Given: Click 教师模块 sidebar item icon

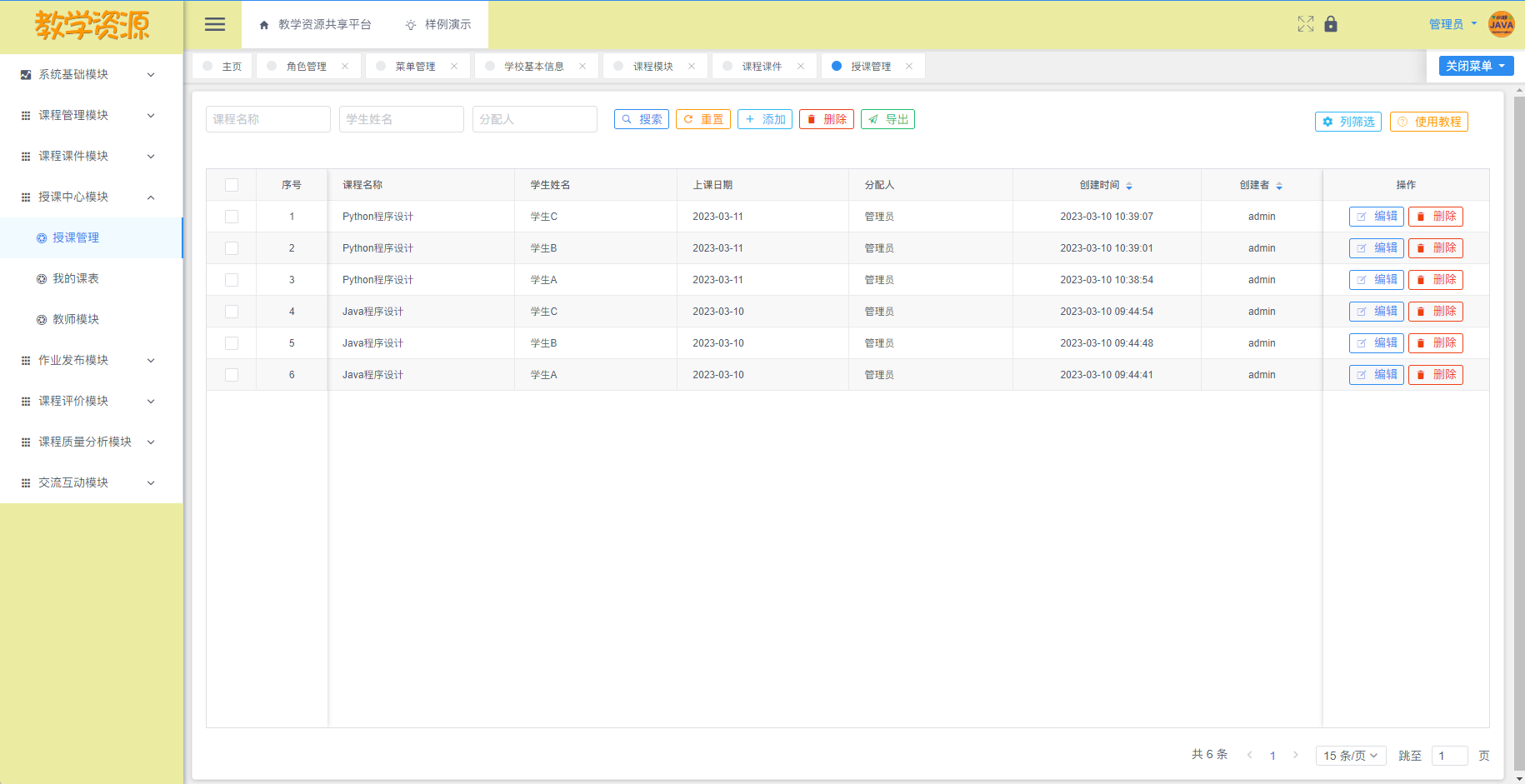Looking at the screenshot, I should pos(42,320).
